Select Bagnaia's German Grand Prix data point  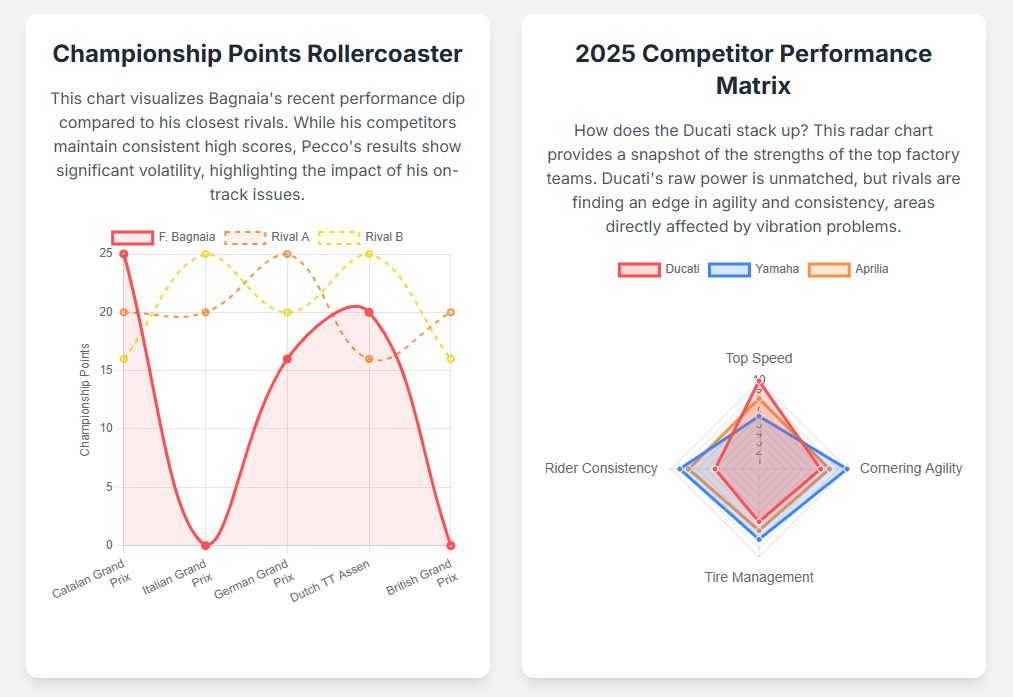[287, 359]
